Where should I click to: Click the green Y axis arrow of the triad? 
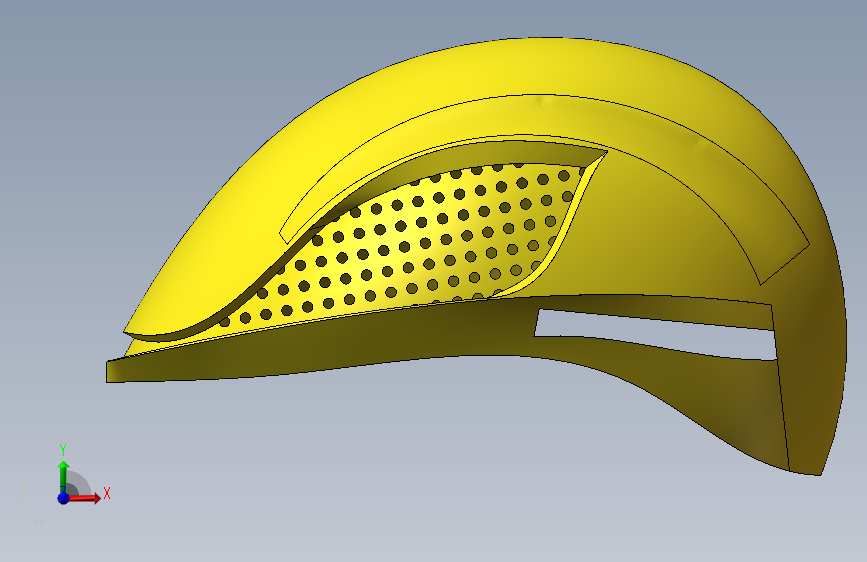(x=64, y=477)
